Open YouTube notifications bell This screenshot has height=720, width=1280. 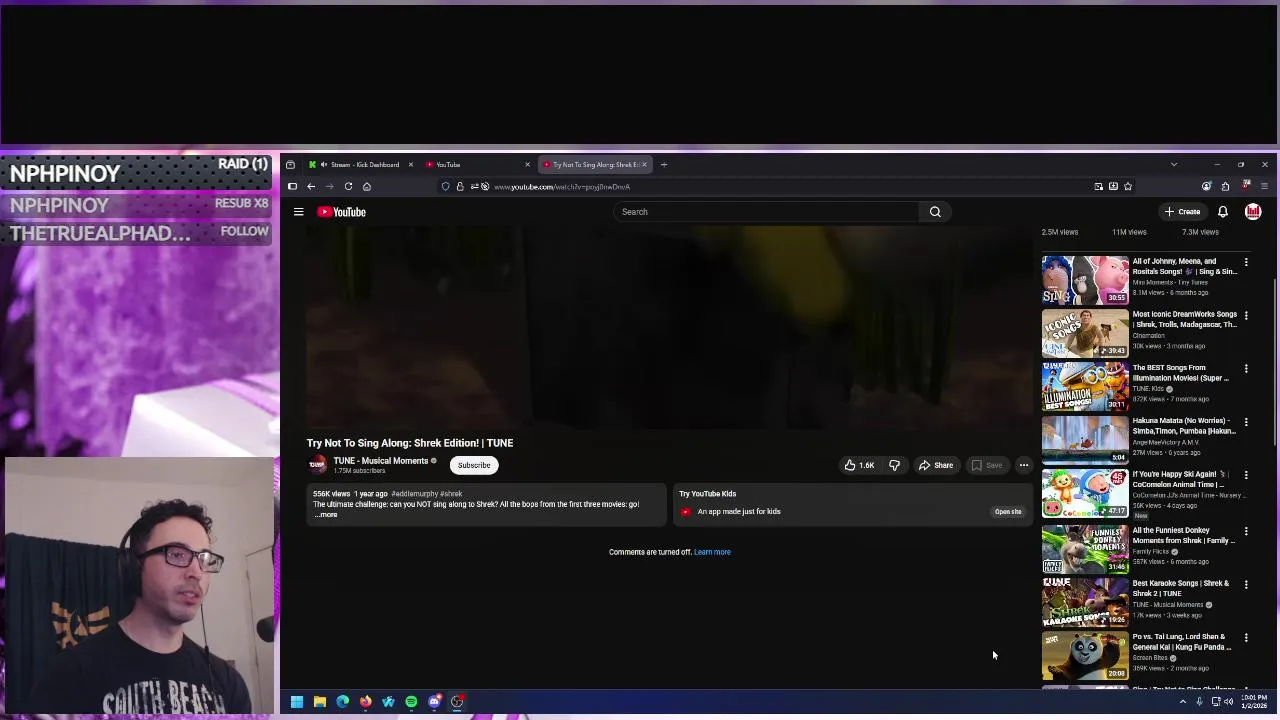[x=1222, y=212]
